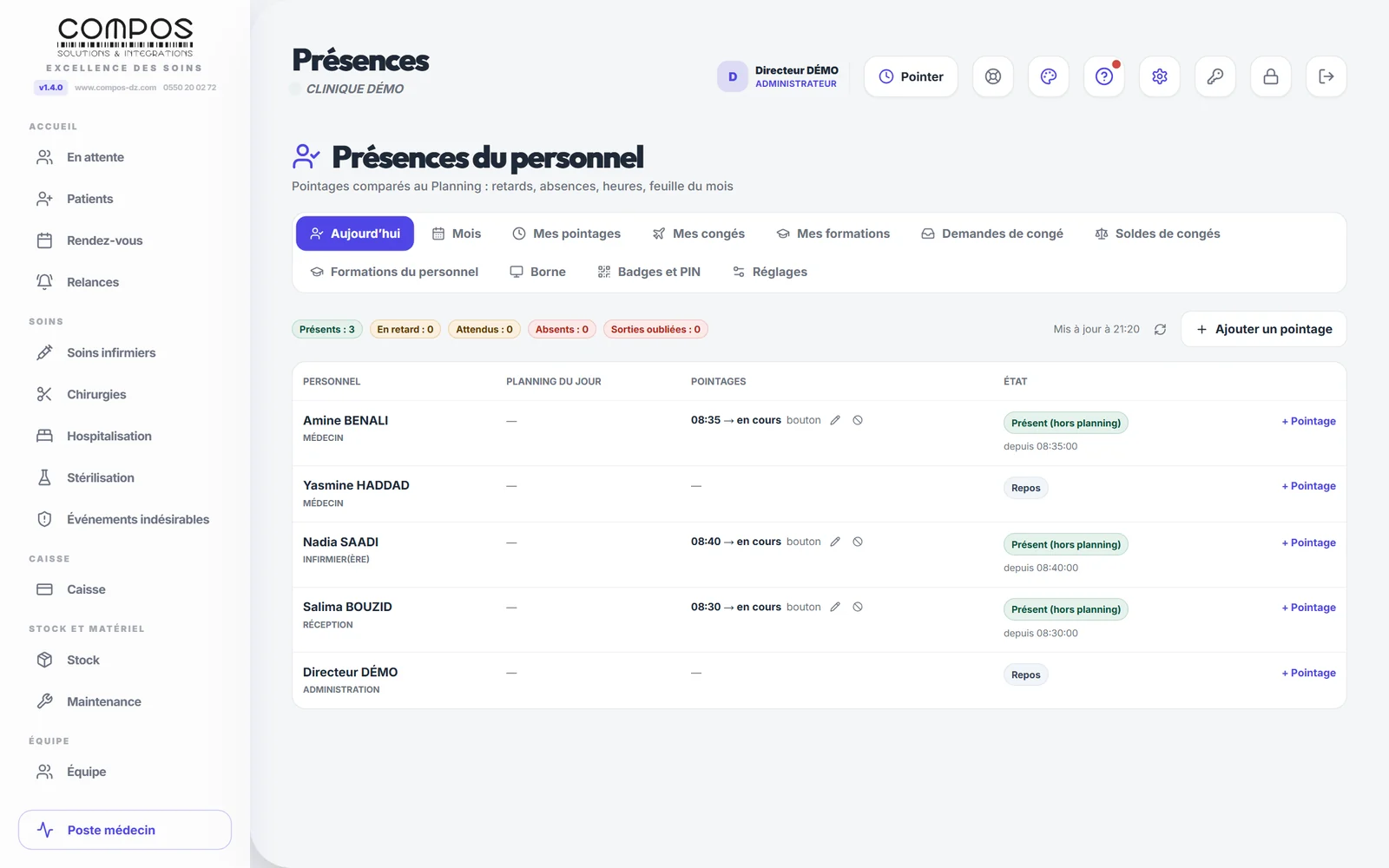Image resolution: width=1389 pixels, height=868 pixels.
Task: Open Poste médecin
Action: tap(125, 830)
